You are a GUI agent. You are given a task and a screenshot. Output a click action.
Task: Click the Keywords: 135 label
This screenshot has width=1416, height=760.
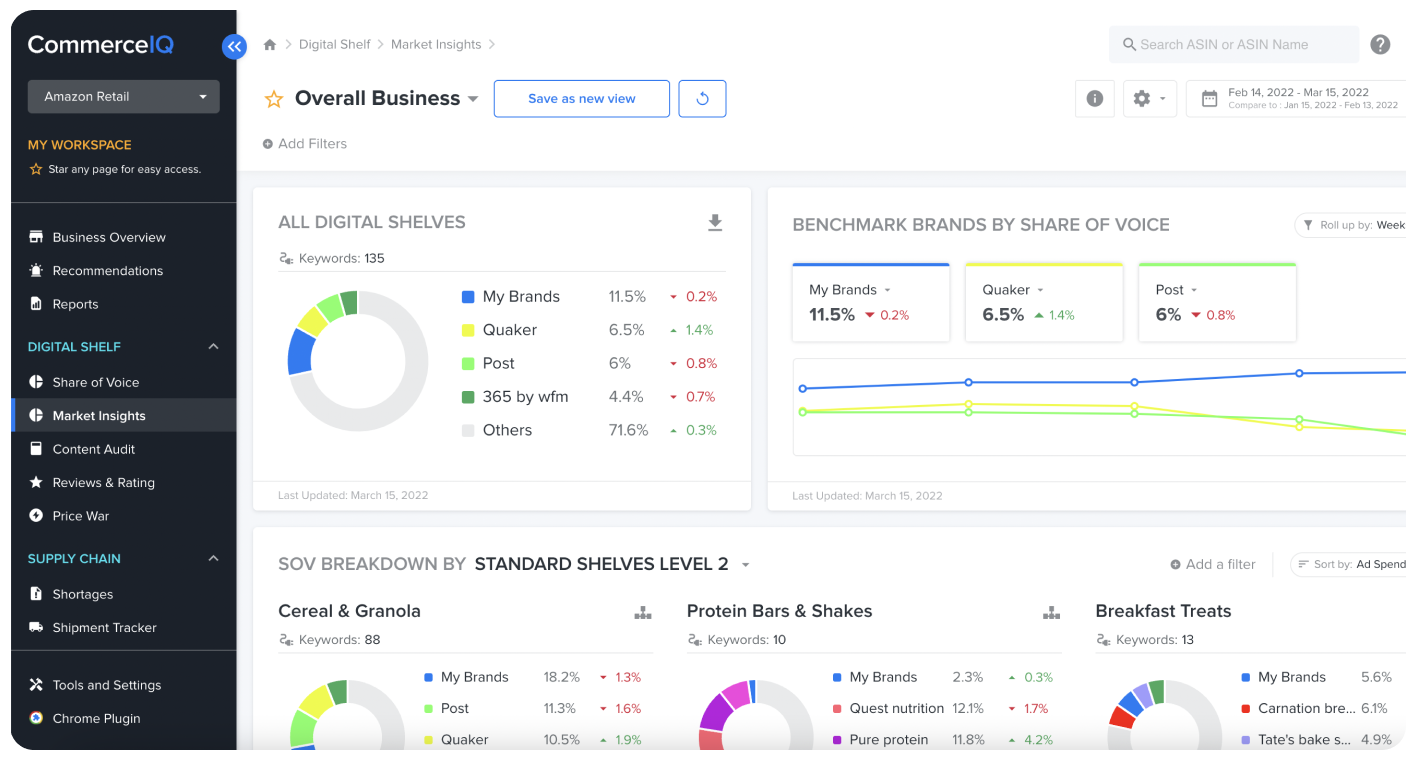coord(331,258)
